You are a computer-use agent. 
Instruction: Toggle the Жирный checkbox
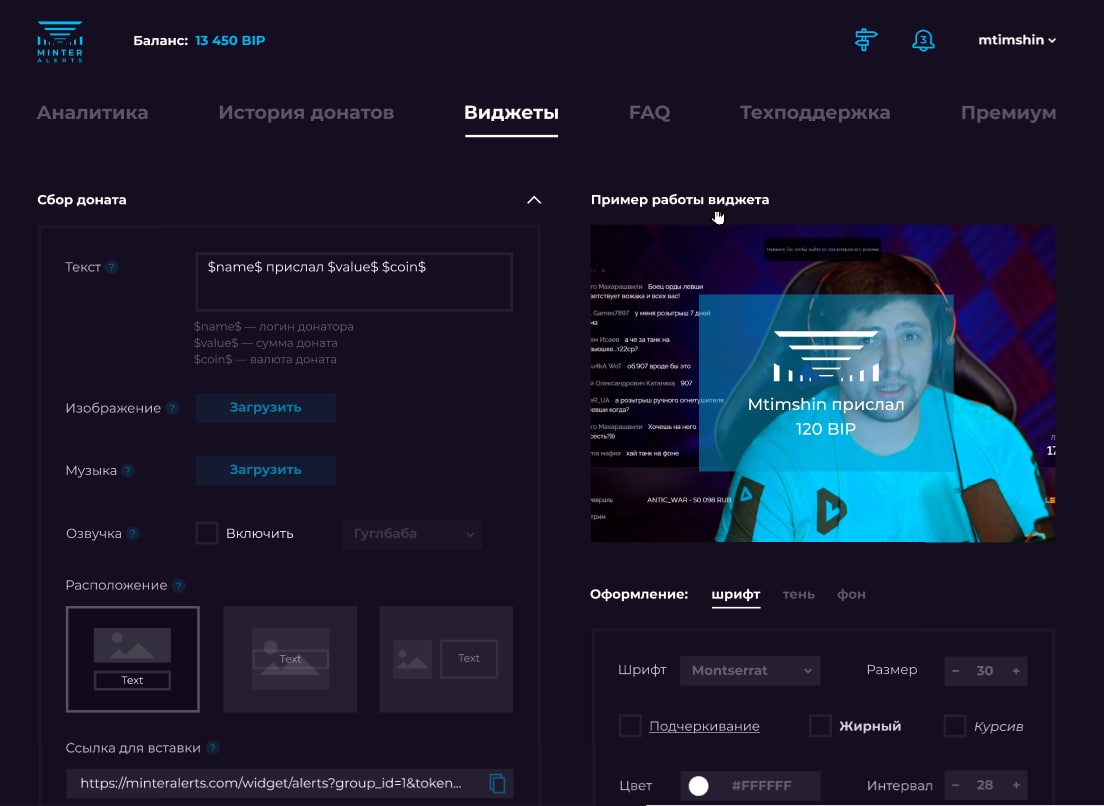tap(820, 726)
